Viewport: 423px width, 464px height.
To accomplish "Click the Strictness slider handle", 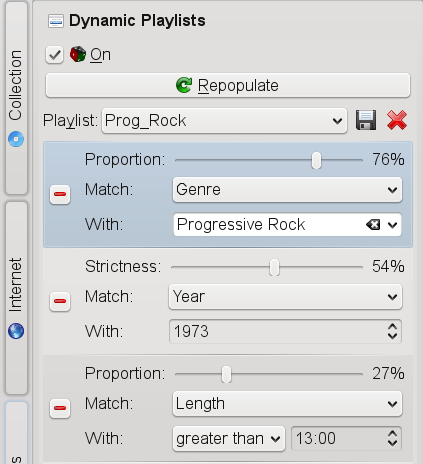I will click(274, 267).
